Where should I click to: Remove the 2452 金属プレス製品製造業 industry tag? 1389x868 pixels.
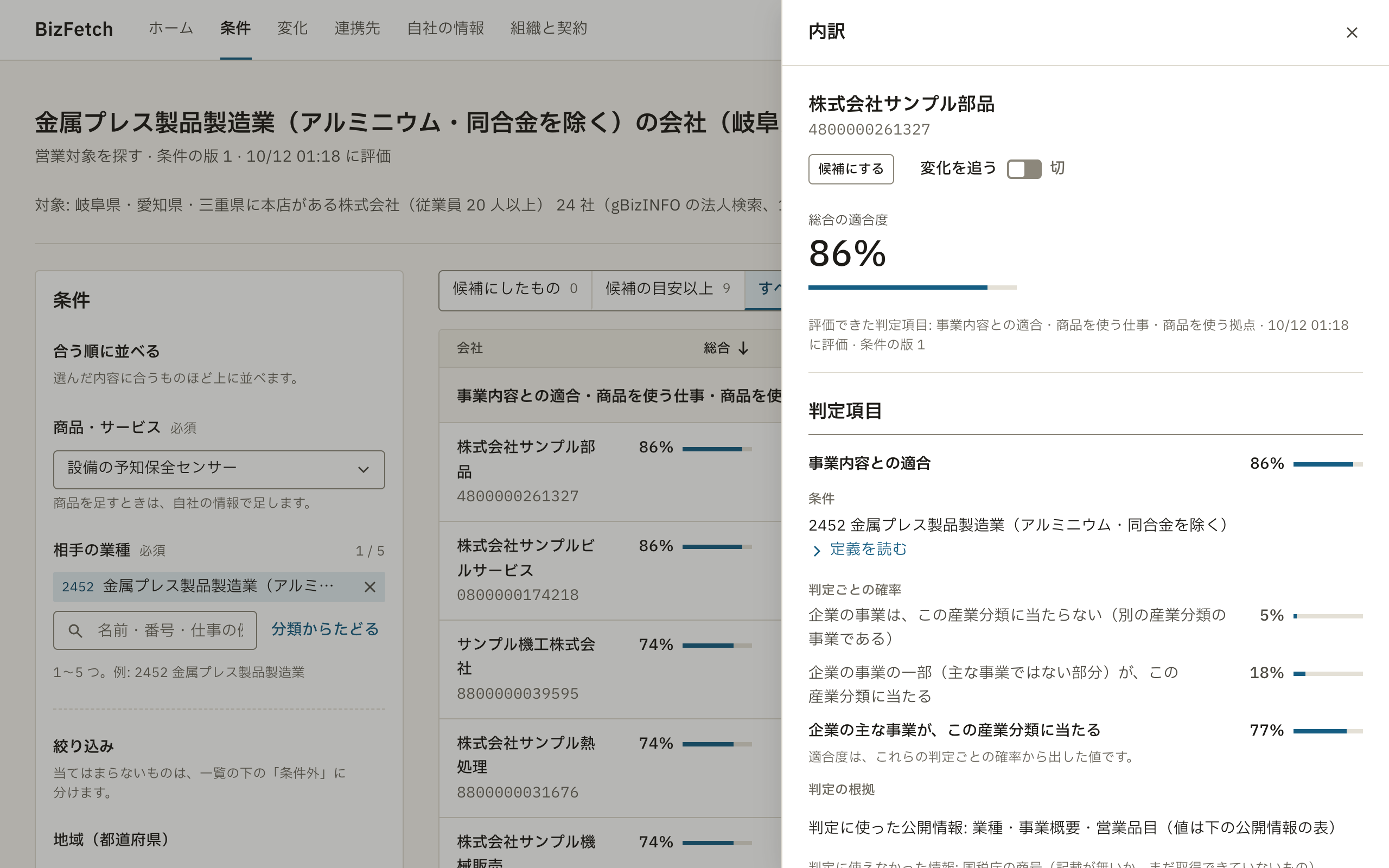(369, 586)
